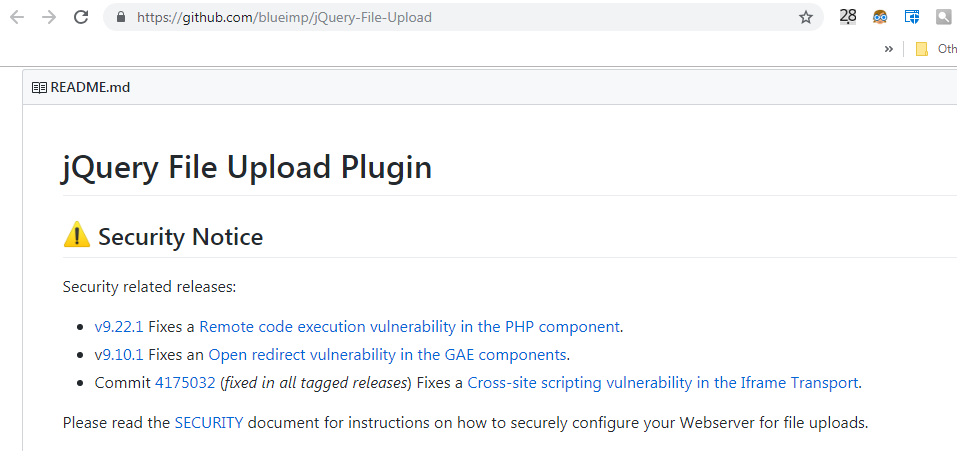The width and height of the screenshot is (957, 451).
Task: Click the warning sign emoji
Action: point(76,235)
